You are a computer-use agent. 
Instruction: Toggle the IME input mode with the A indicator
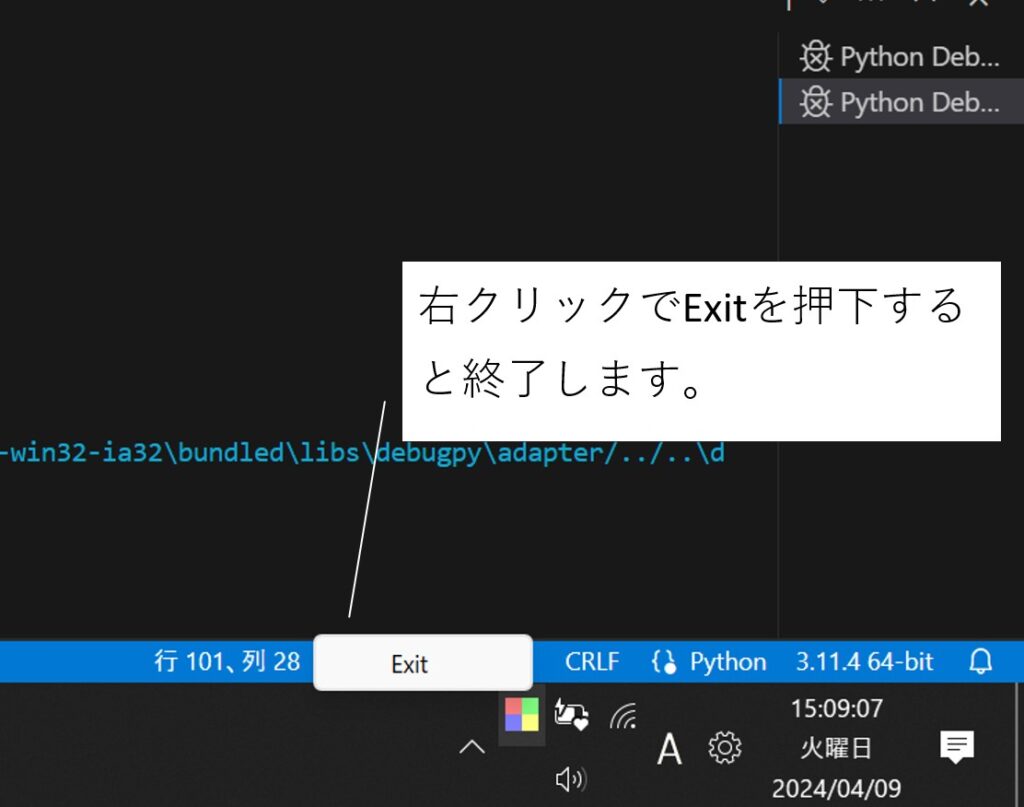pos(670,750)
